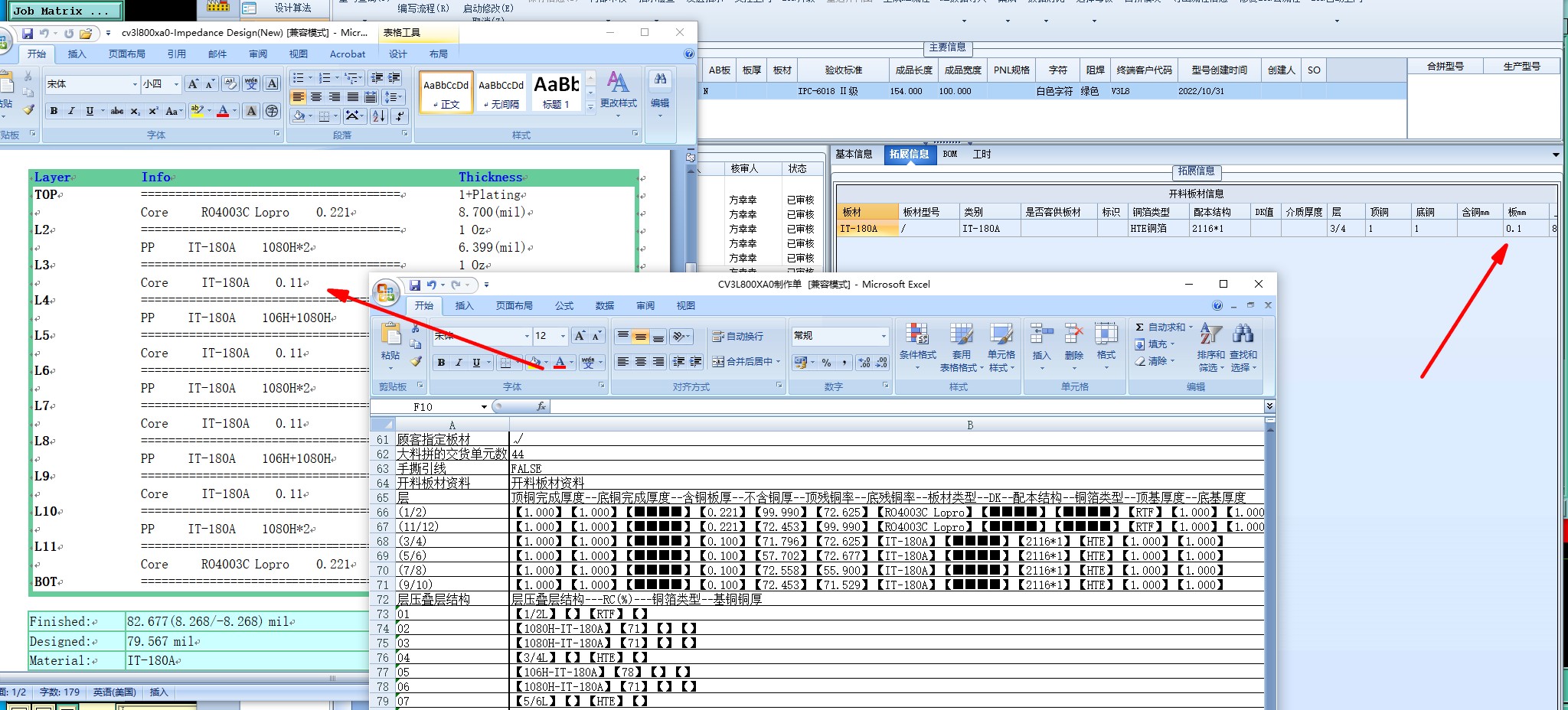This screenshot has height=710, width=1568.
Task: Switch to Word Acrobat tab
Action: click(x=348, y=54)
